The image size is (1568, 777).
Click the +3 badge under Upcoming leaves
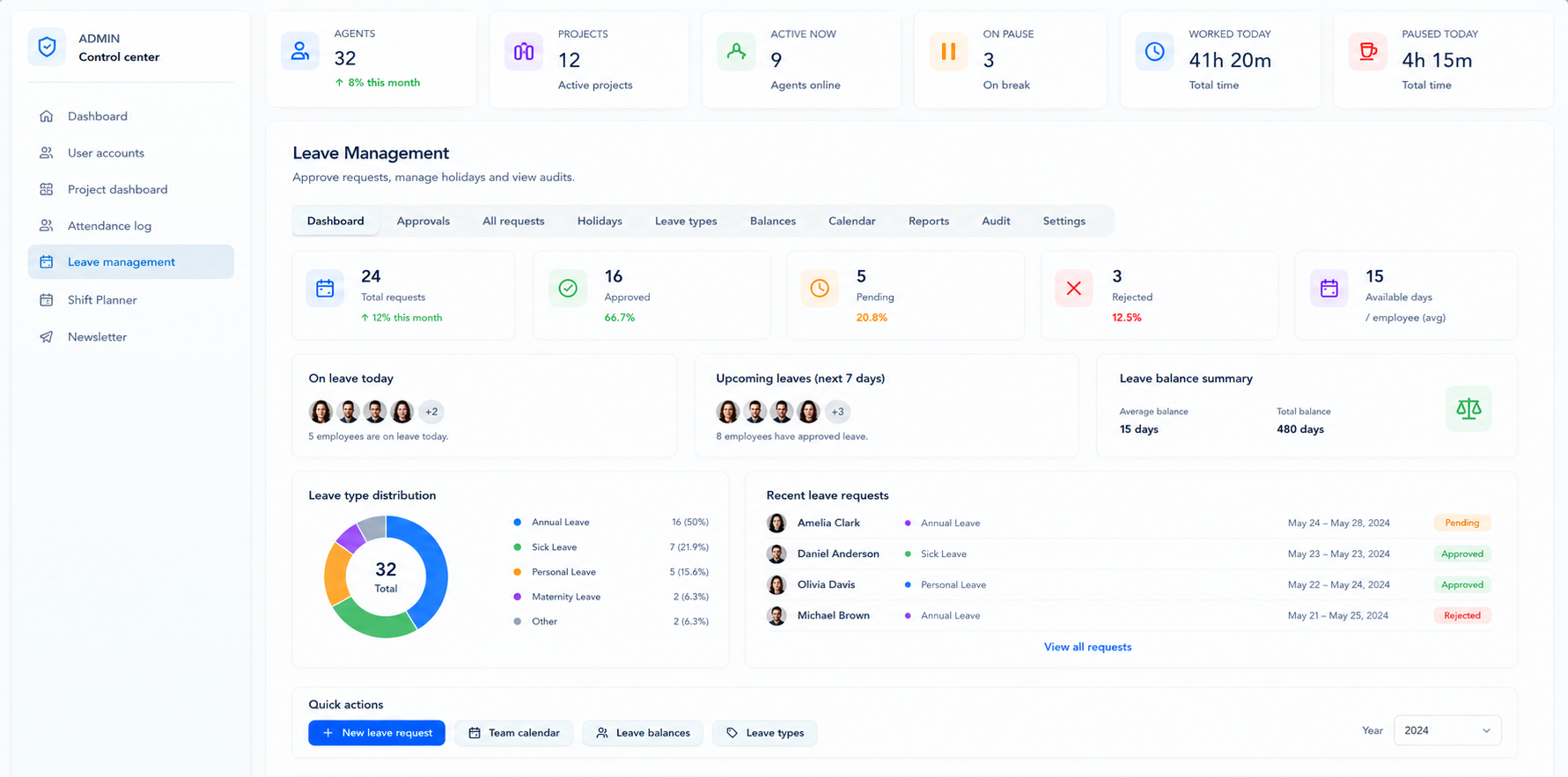point(837,412)
